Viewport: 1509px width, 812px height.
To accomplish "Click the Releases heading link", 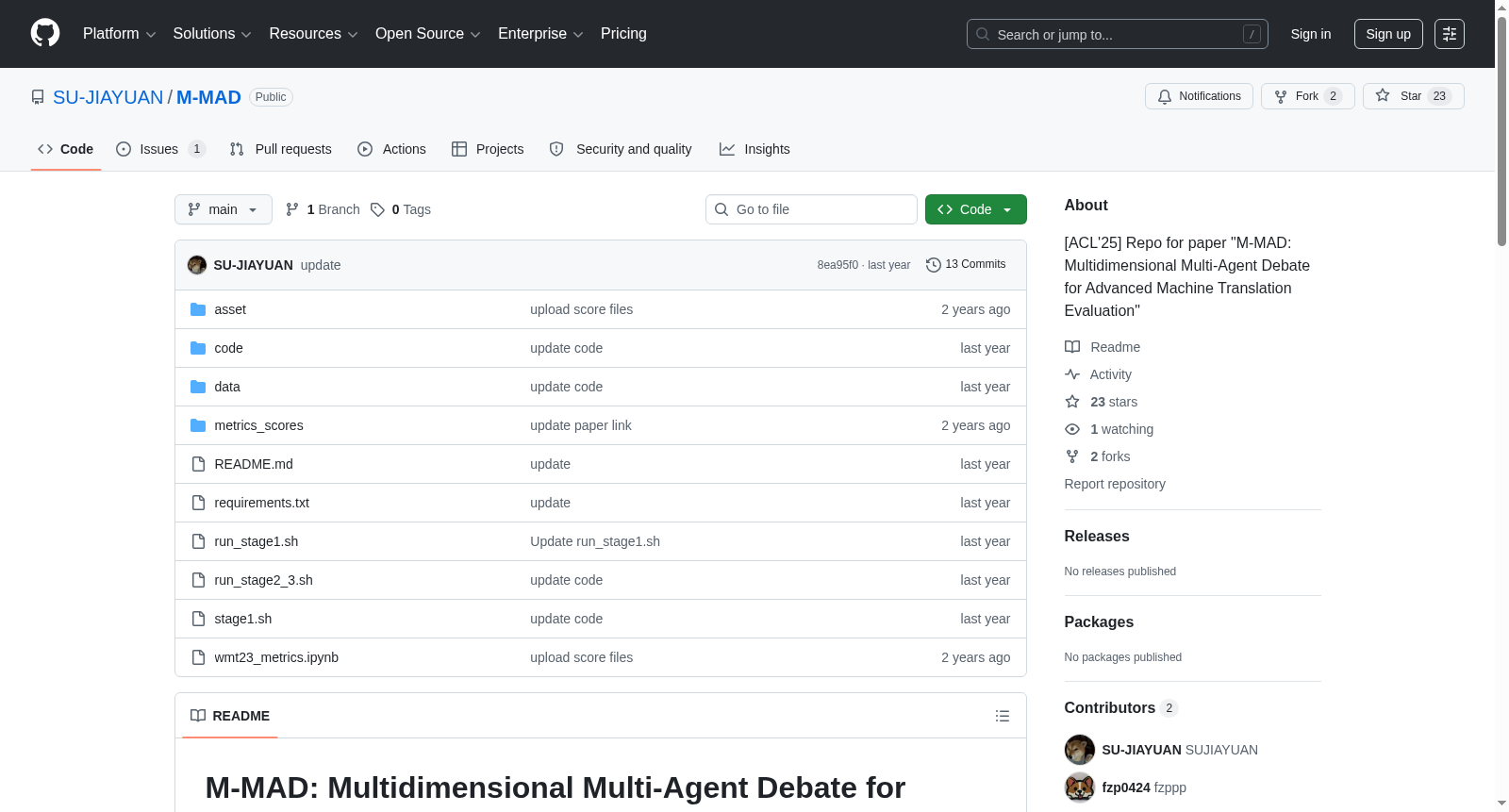I will (1097, 537).
